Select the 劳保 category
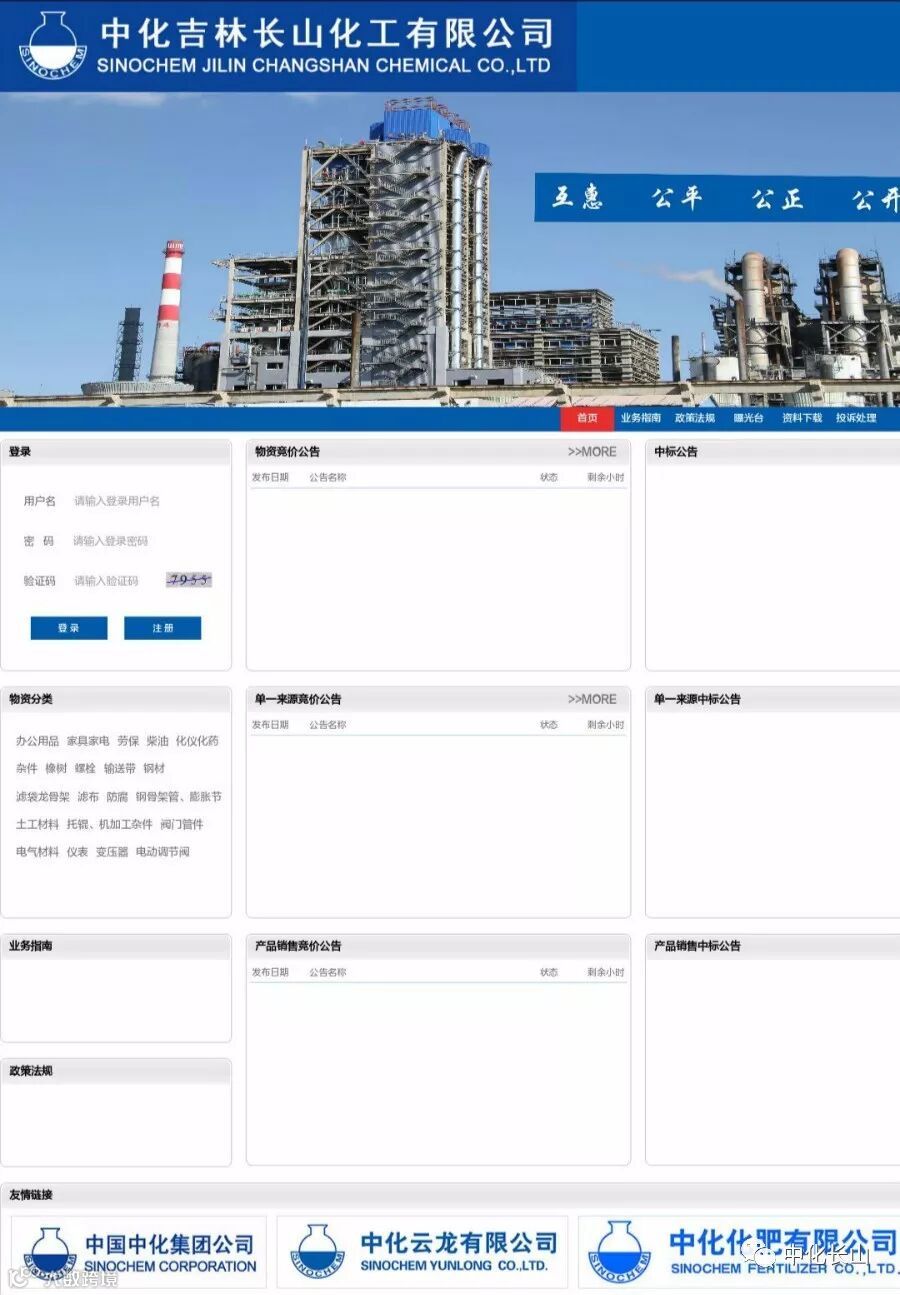The image size is (900, 1295). point(128,741)
